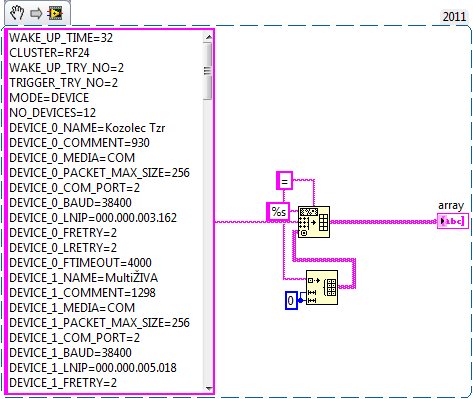Click the line DEVICE_1_COMMENT=1298

click(82, 293)
